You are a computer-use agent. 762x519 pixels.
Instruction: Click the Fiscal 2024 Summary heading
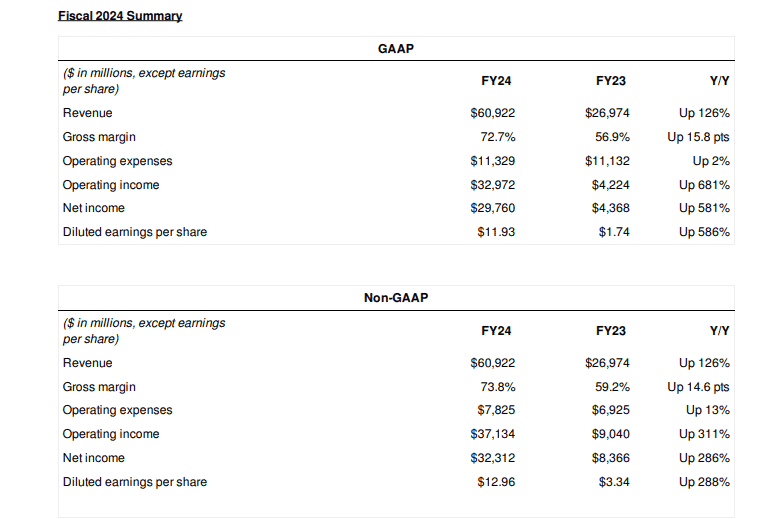(122, 16)
